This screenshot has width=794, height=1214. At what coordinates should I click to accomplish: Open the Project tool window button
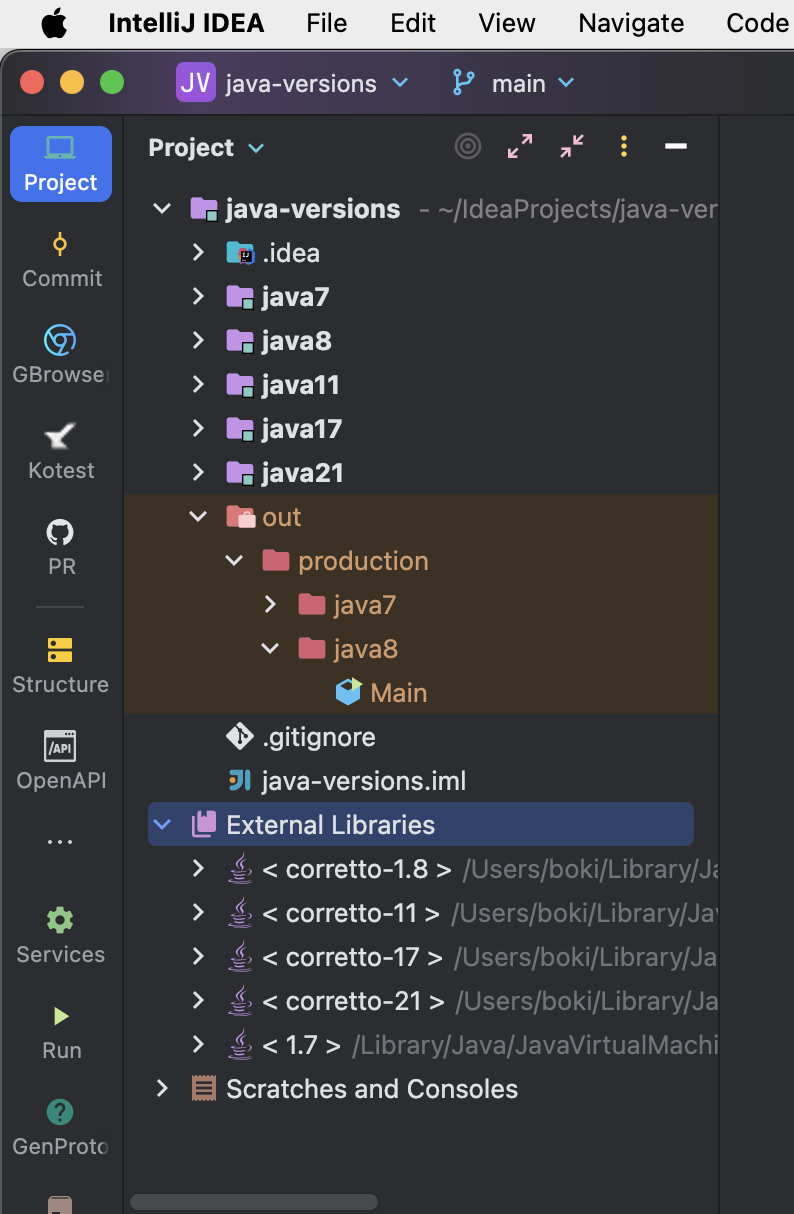[x=61, y=164]
